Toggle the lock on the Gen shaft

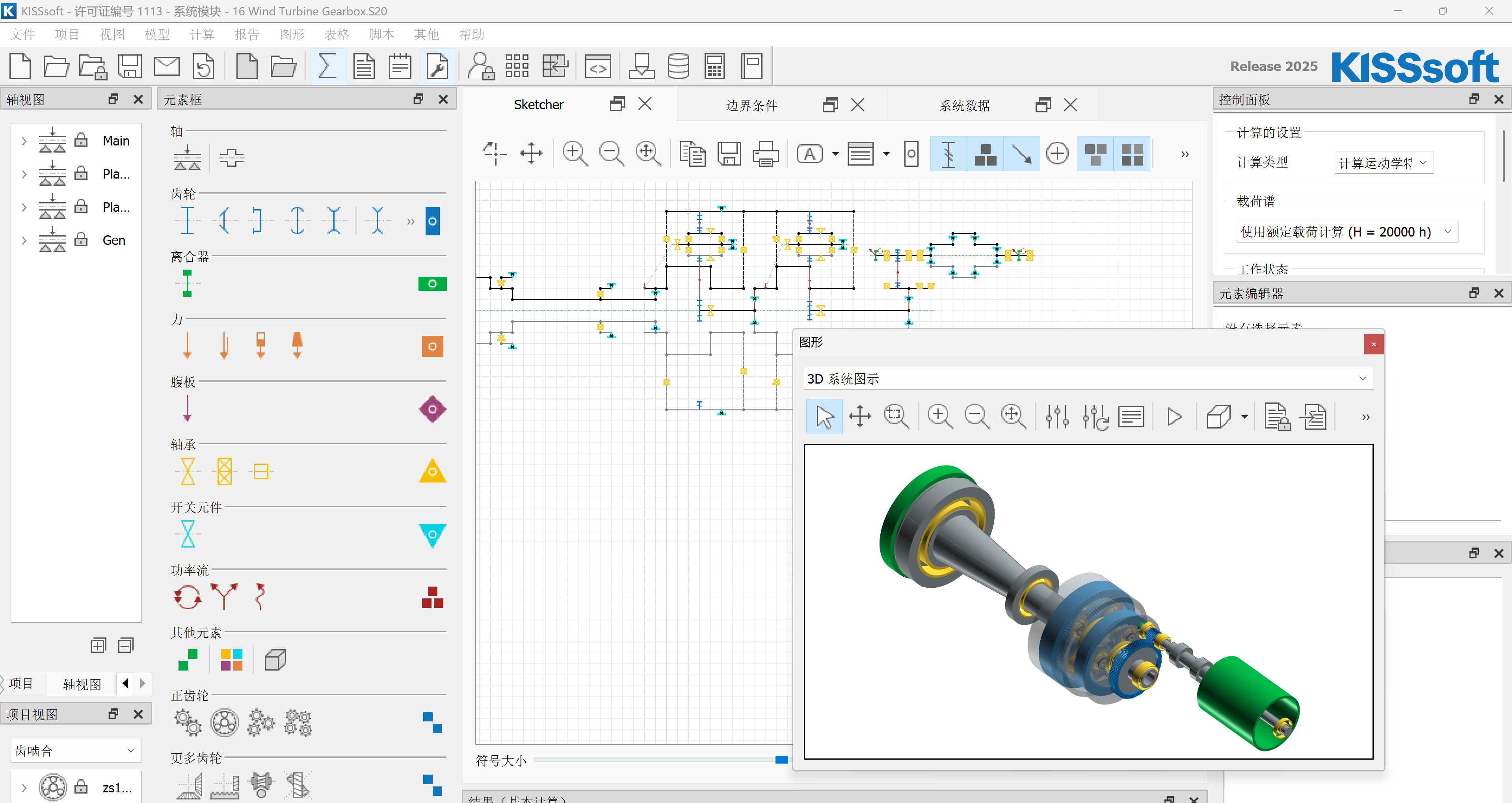point(81,239)
